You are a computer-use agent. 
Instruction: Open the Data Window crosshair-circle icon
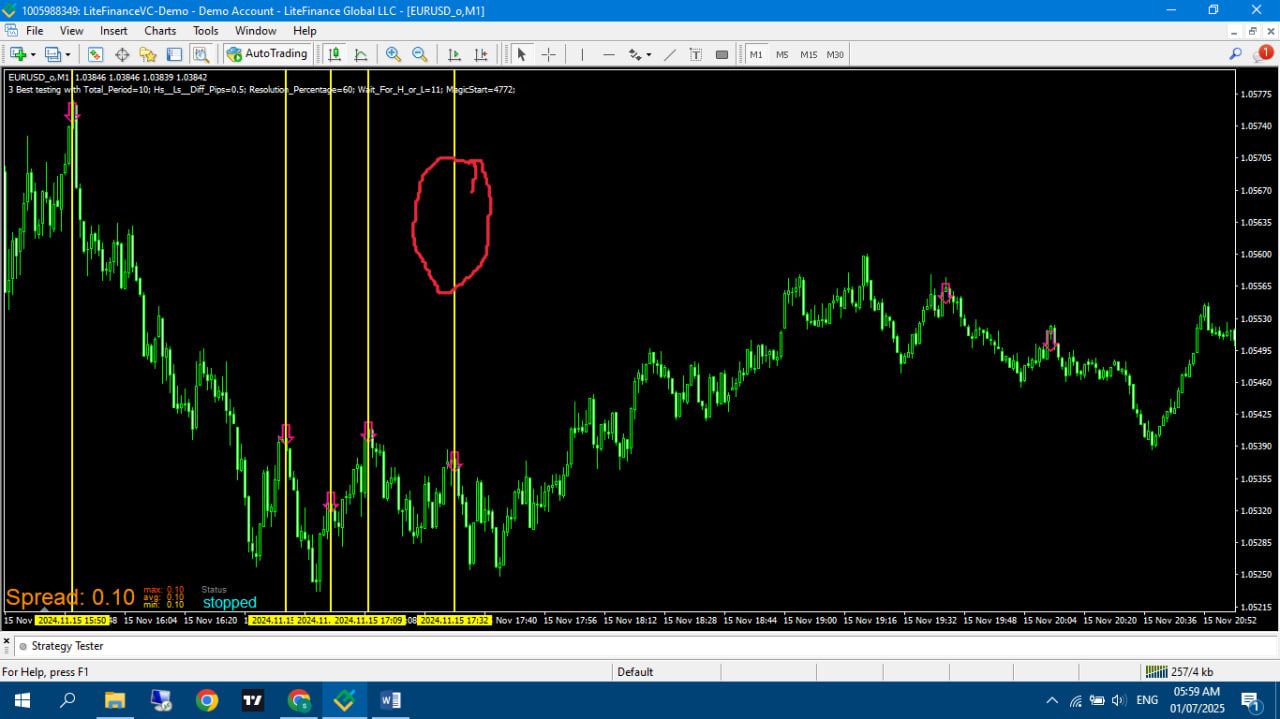[122, 54]
